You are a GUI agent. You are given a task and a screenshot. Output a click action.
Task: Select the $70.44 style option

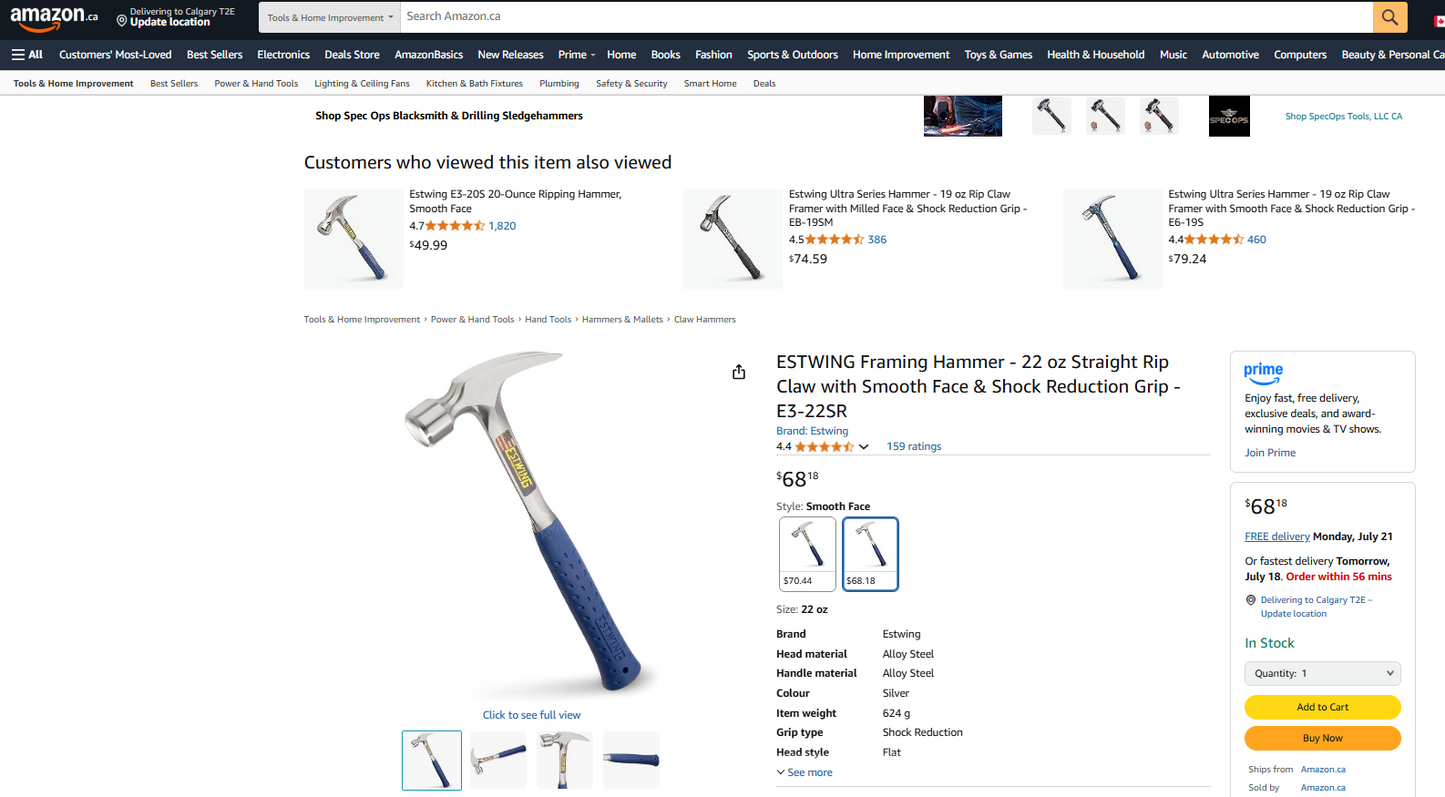click(x=807, y=554)
